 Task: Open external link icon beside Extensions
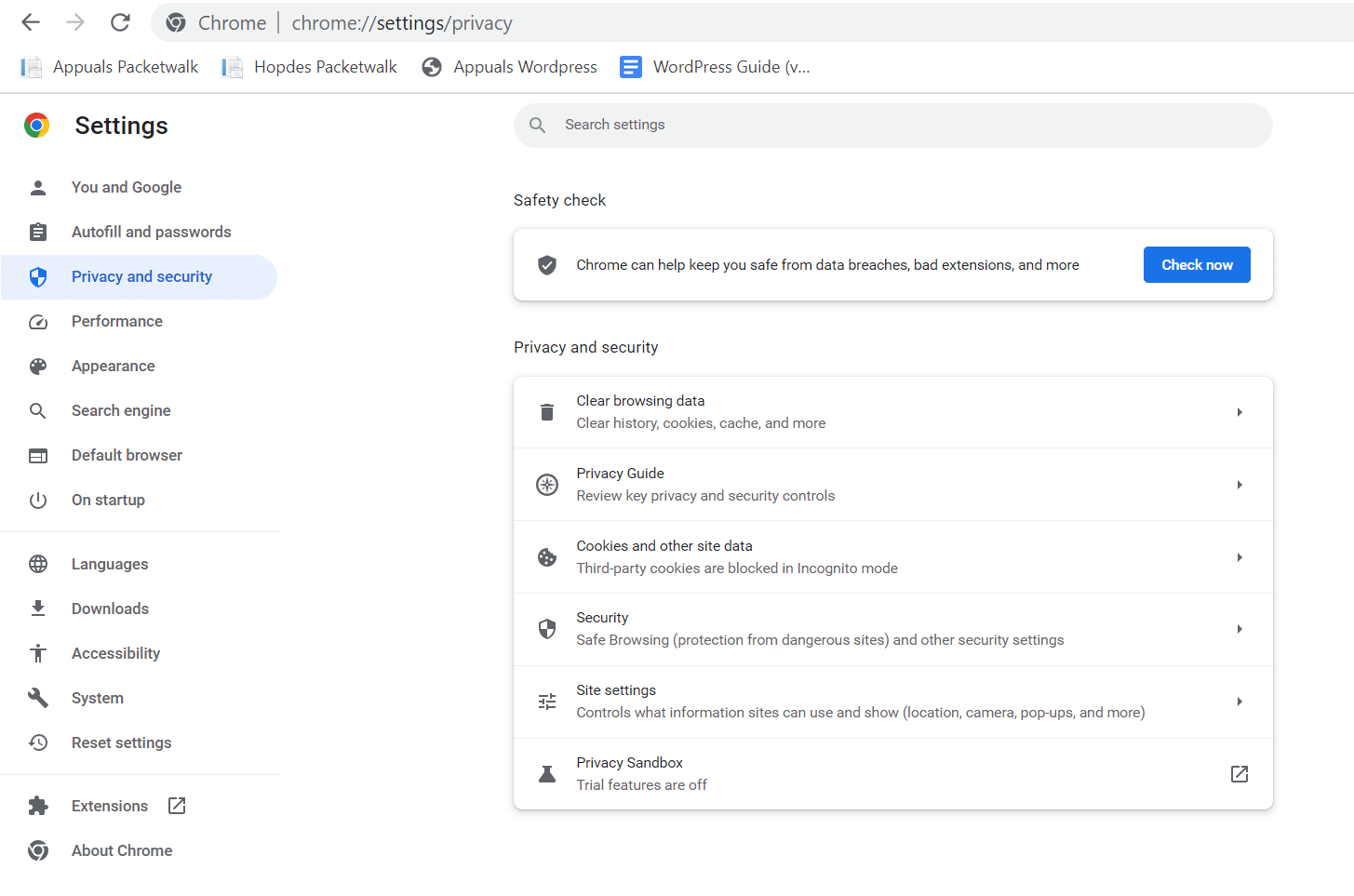click(x=177, y=806)
